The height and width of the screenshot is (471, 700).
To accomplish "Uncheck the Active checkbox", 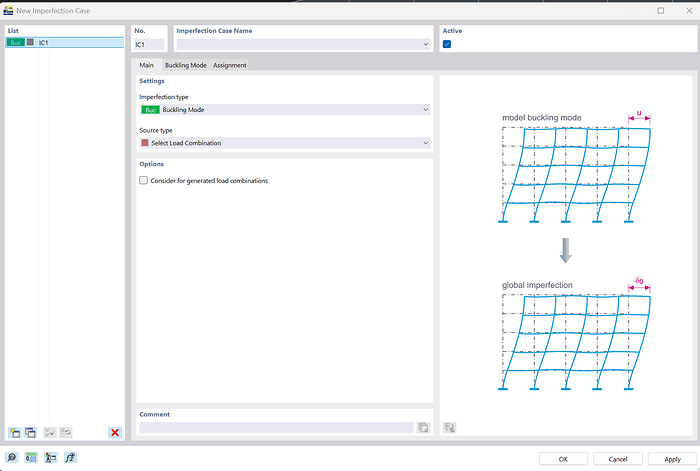I will 447,44.
